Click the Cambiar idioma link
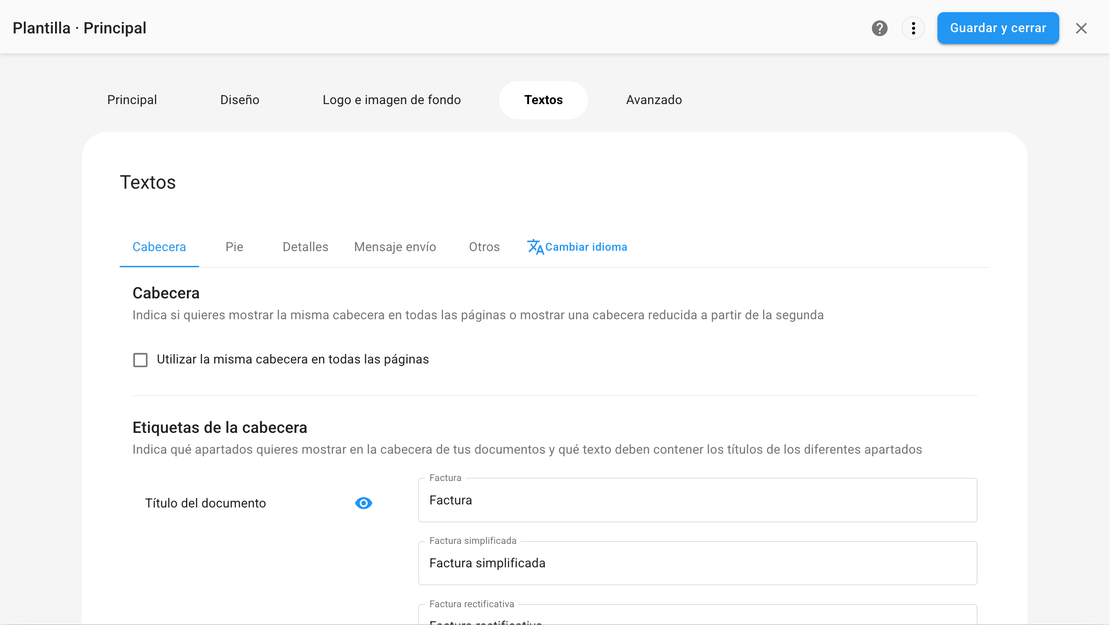 pyautogui.click(x=586, y=247)
